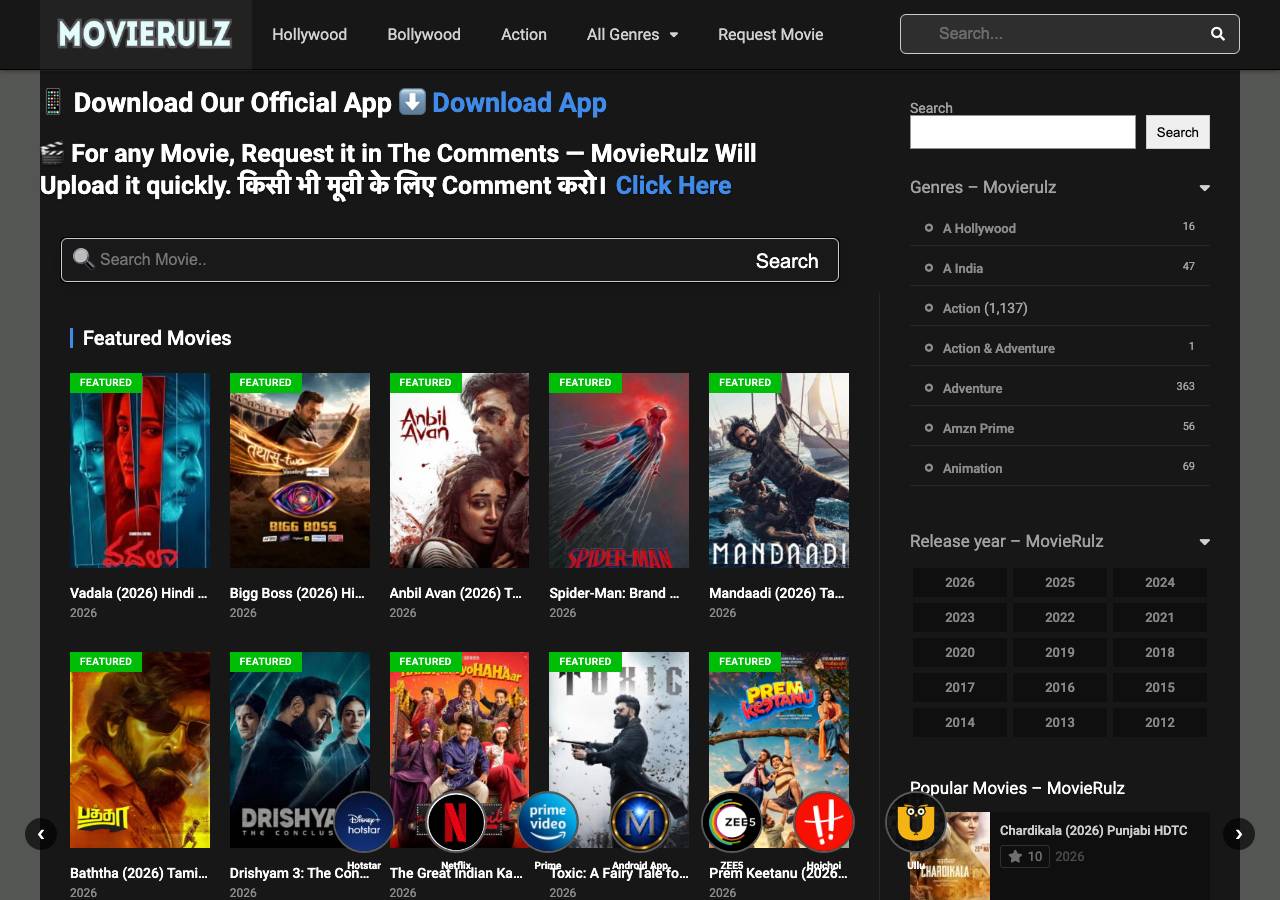
Task: Open the ZEE5 streaming icon
Action: pos(732,823)
